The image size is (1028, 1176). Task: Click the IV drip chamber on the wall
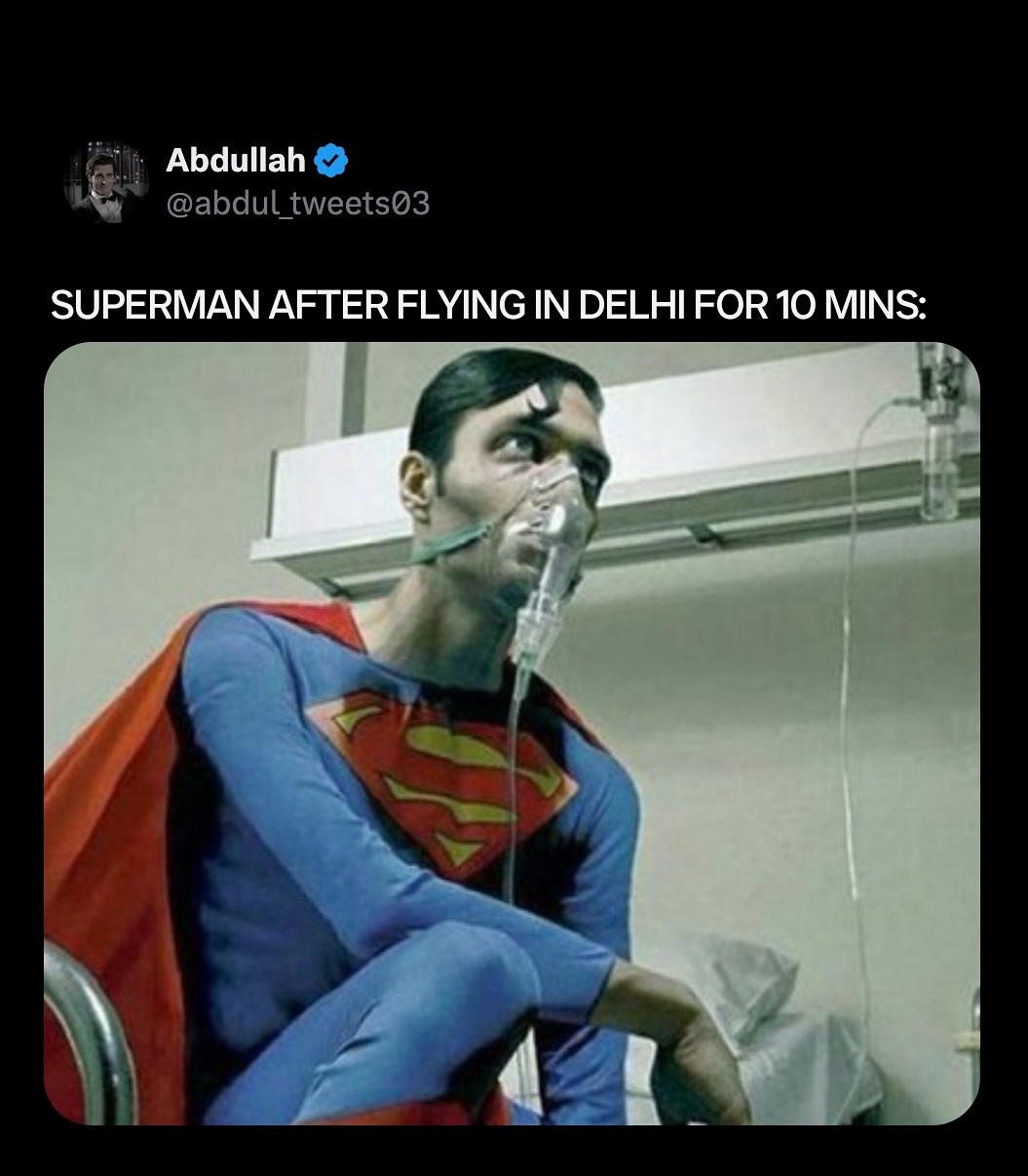click(938, 458)
